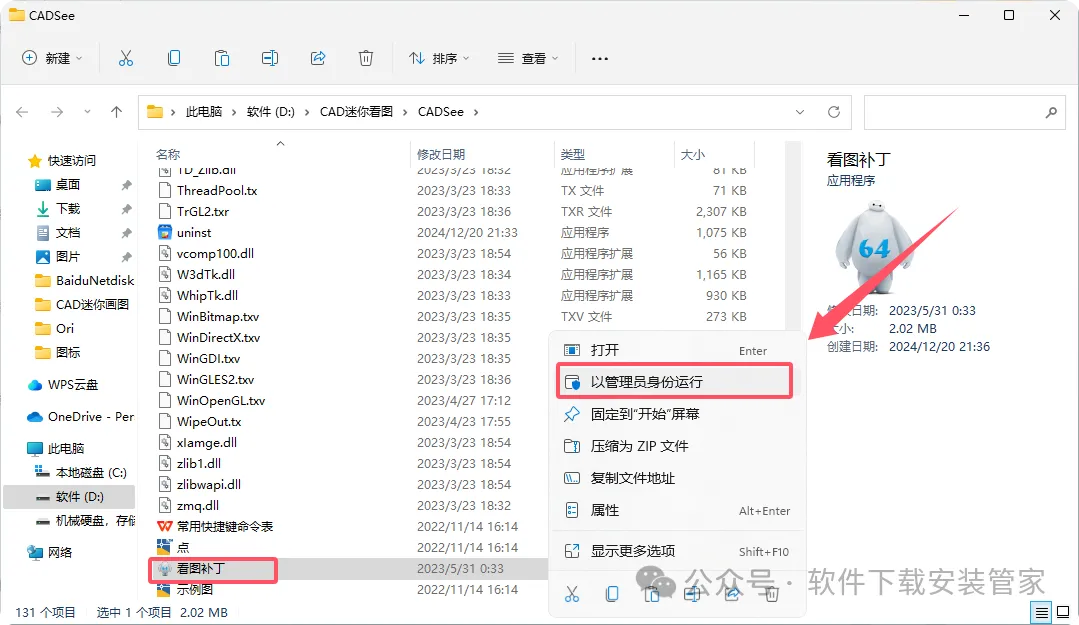Viewport: 1079px width, 625px height.
Task: Go back with the left arrow
Action: tap(22, 112)
